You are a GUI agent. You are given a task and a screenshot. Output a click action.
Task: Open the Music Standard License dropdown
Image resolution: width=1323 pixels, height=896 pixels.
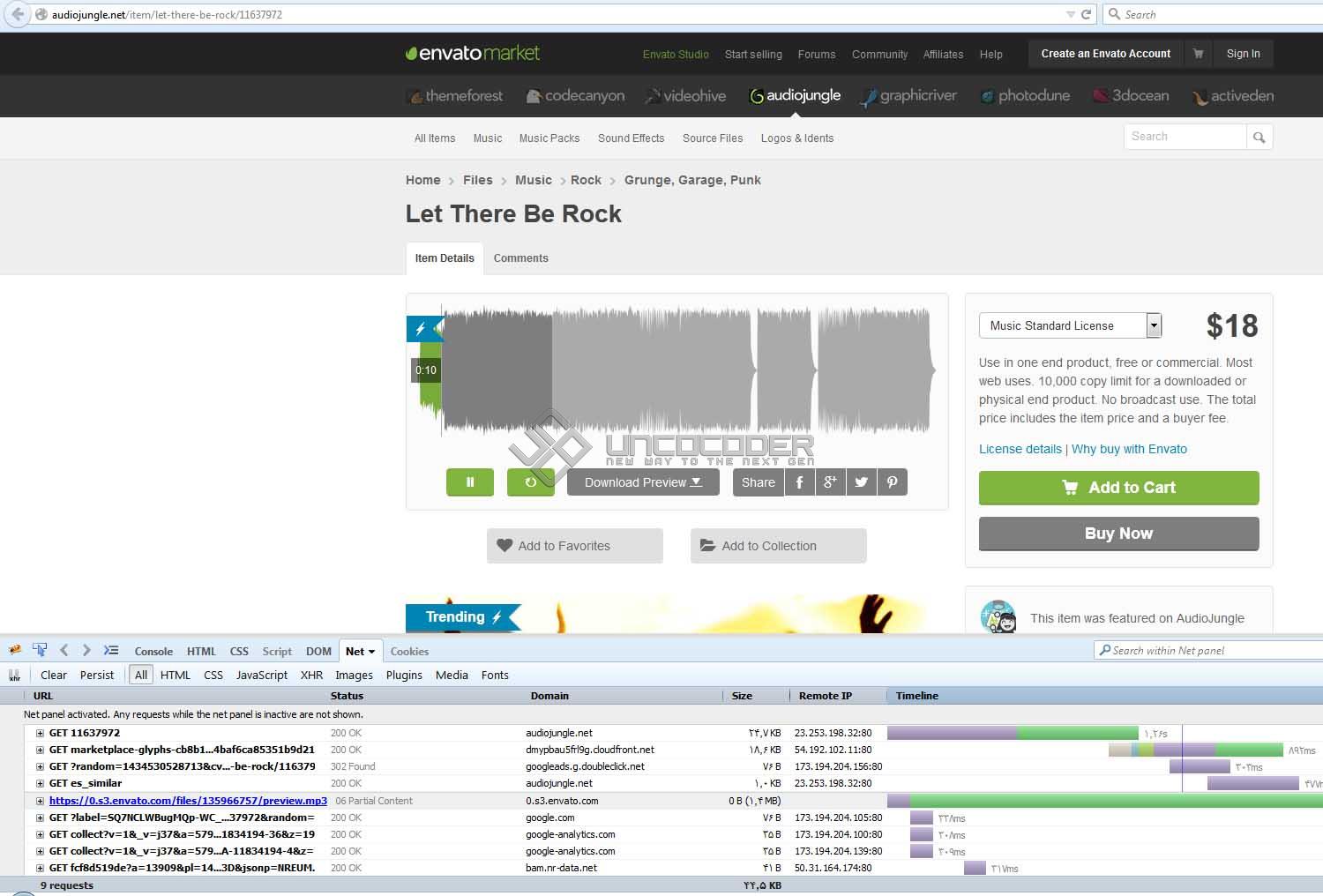1070,325
